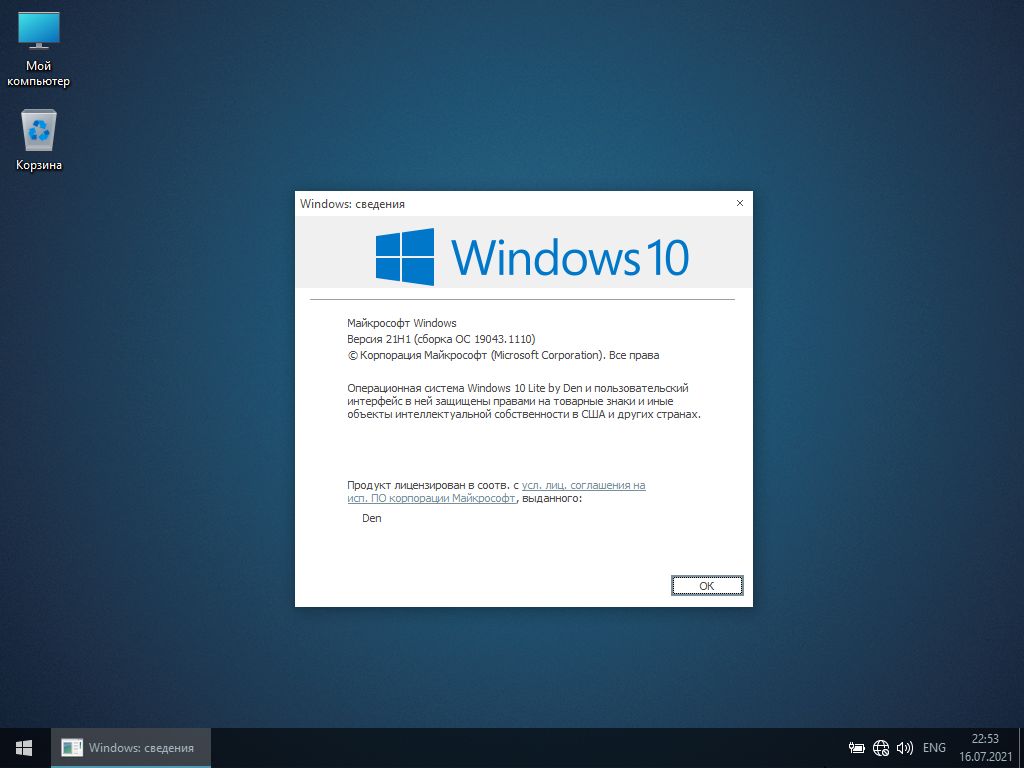Open the усл. лиц. соглашения license link

pyautogui.click(x=496, y=492)
